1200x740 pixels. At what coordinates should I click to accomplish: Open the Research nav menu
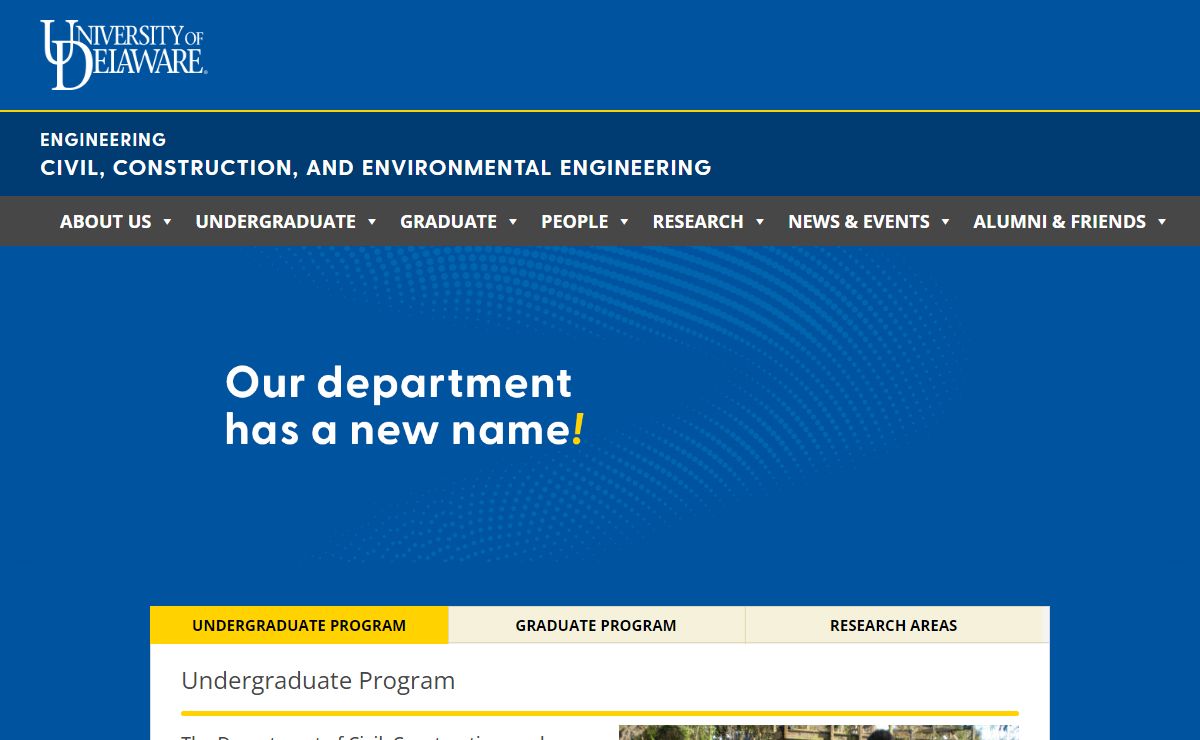[x=698, y=222]
